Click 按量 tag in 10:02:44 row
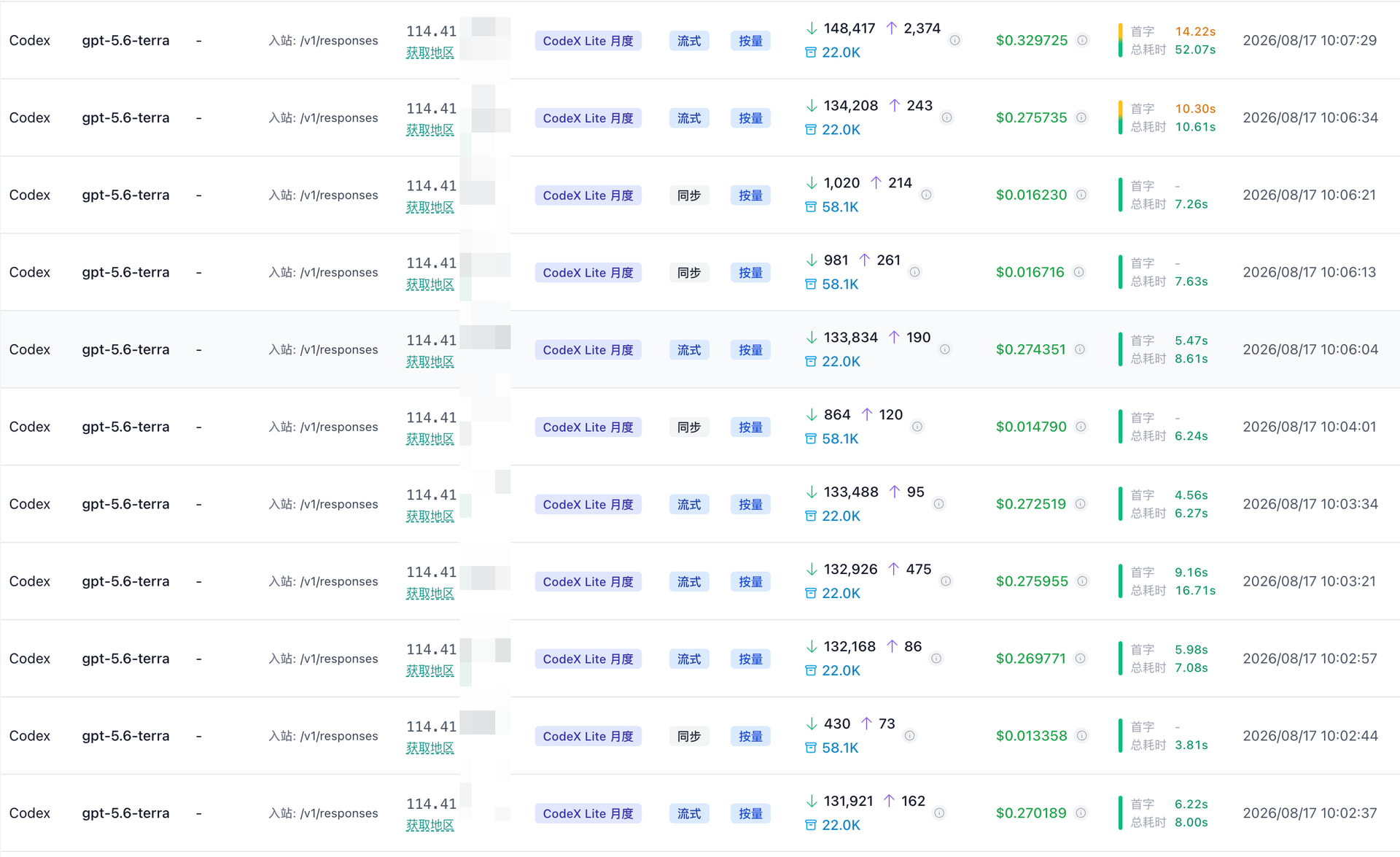This screenshot has height=857, width=1400. click(750, 737)
